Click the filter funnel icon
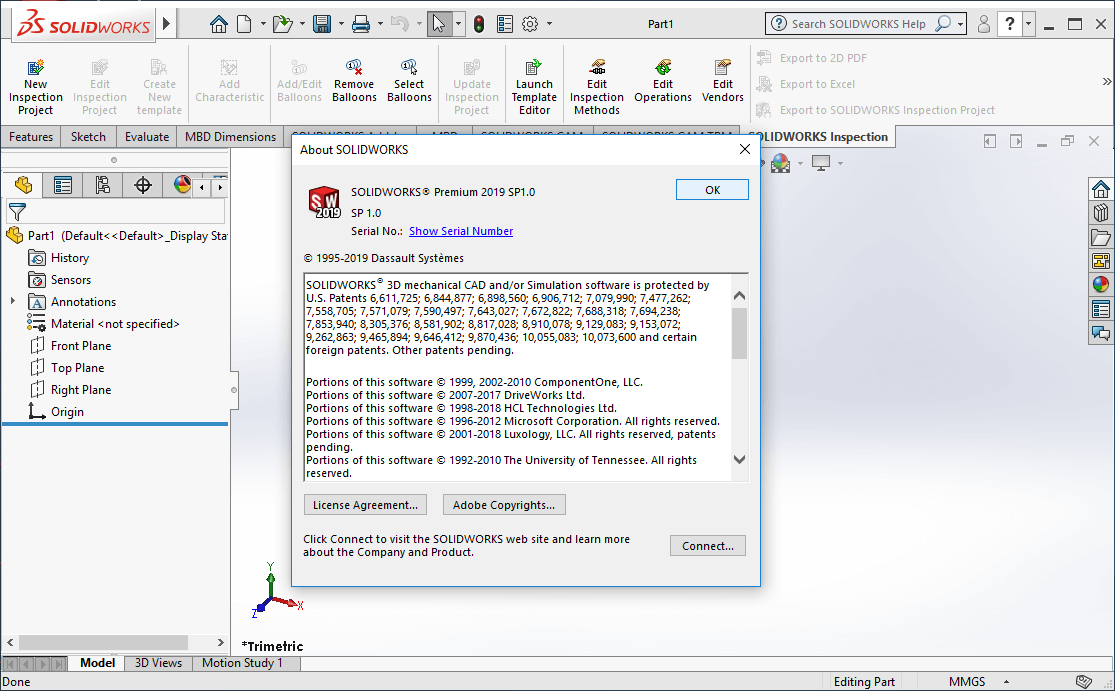The height and width of the screenshot is (691, 1115). tap(17, 212)
